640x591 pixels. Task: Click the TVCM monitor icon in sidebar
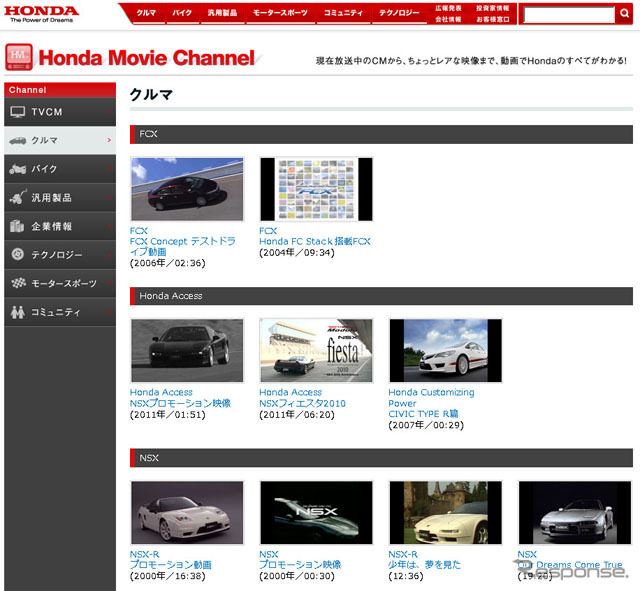click(18, 112)
